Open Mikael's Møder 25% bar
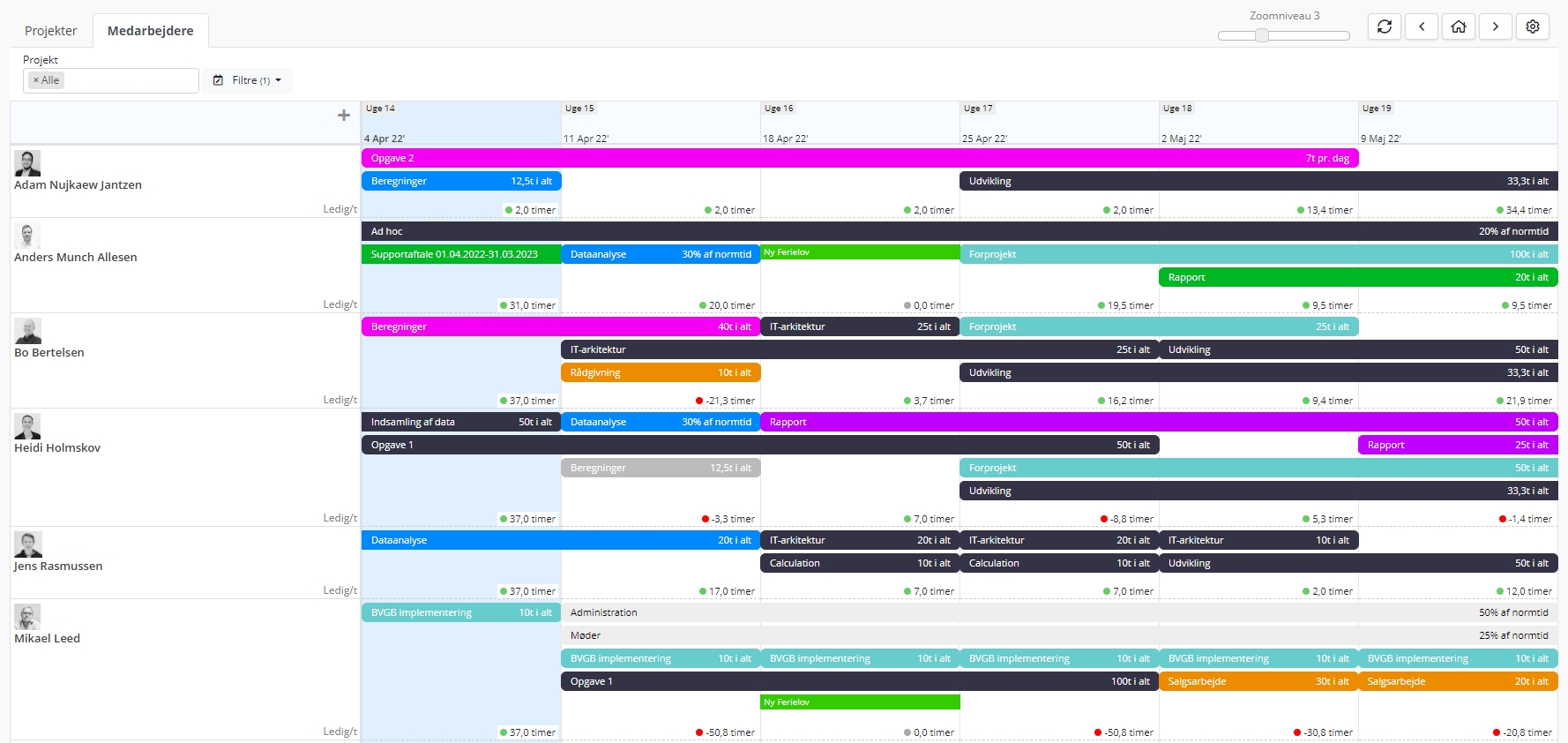This screenshot has width=1568, height=743. pos(1059,635)
